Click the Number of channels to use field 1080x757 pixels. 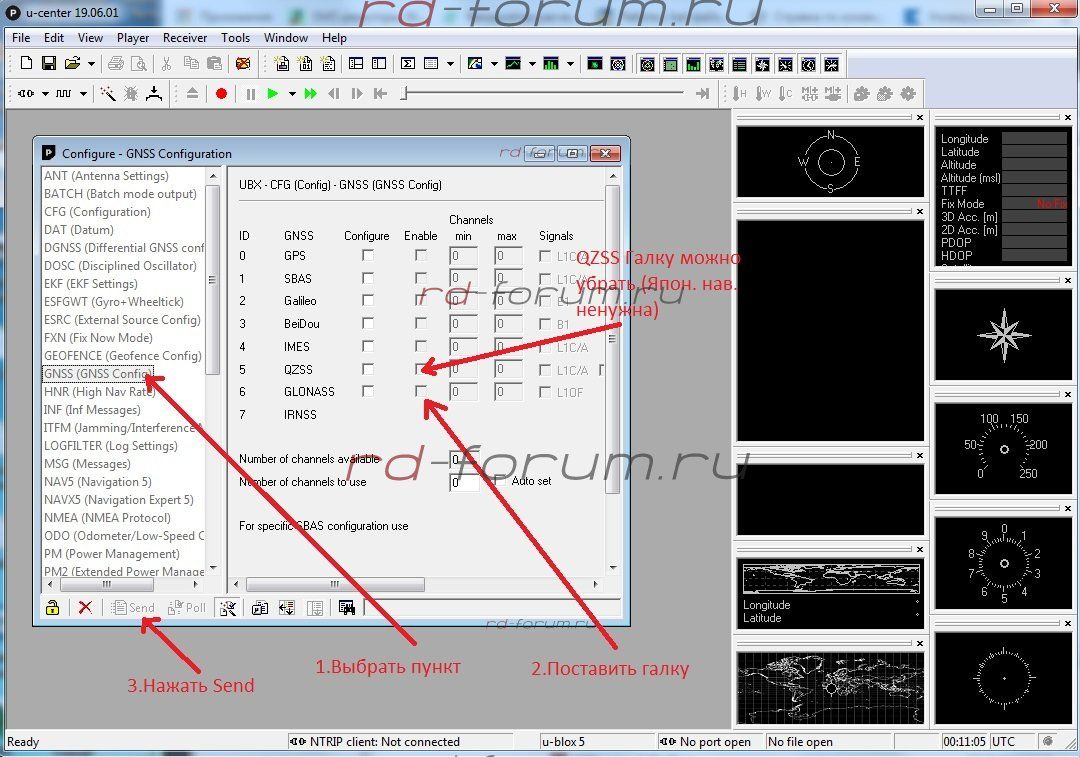tap(464, 482)
